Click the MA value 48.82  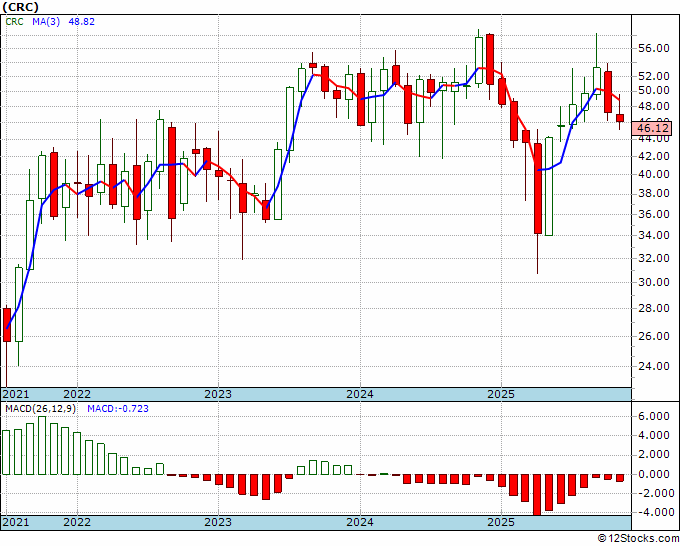82,21
